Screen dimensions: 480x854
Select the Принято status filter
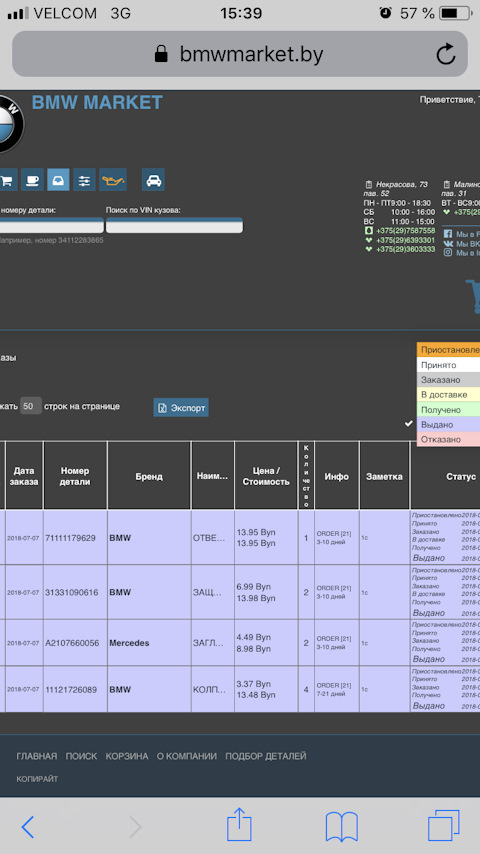(x=448, y=365)
